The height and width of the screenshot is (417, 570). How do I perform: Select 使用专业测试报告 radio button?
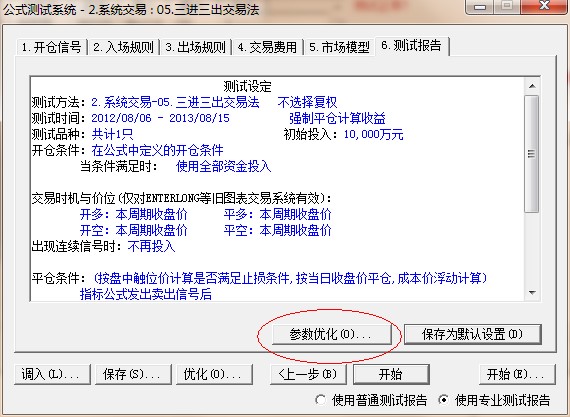click(x=494, y=400)
